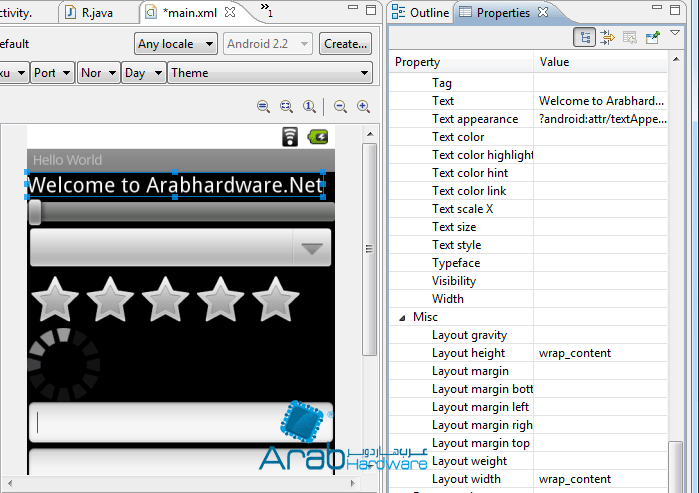Toggle Show Categories in Properties toolbar
The width and height of the screenshot is (699, 493).
584,37
